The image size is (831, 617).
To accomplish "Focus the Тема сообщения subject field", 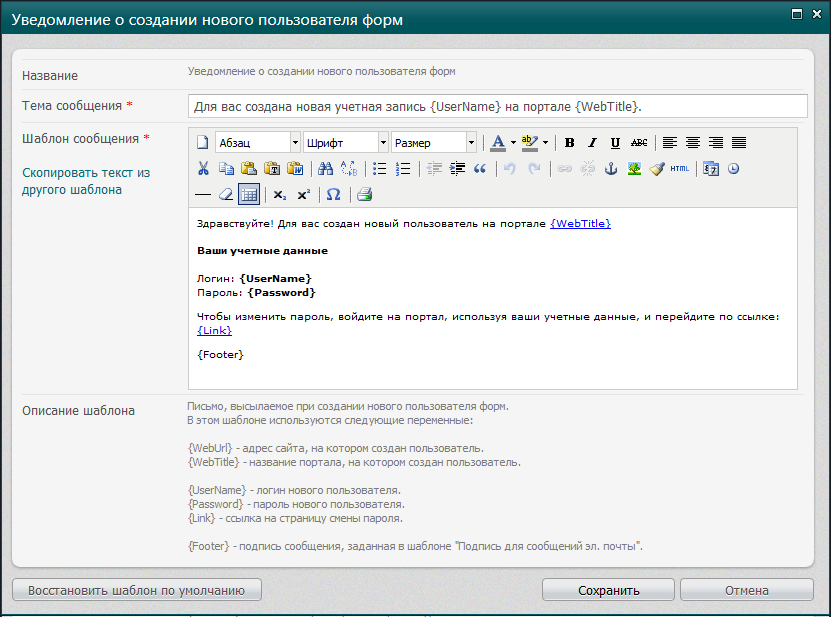I will [498, 107].
